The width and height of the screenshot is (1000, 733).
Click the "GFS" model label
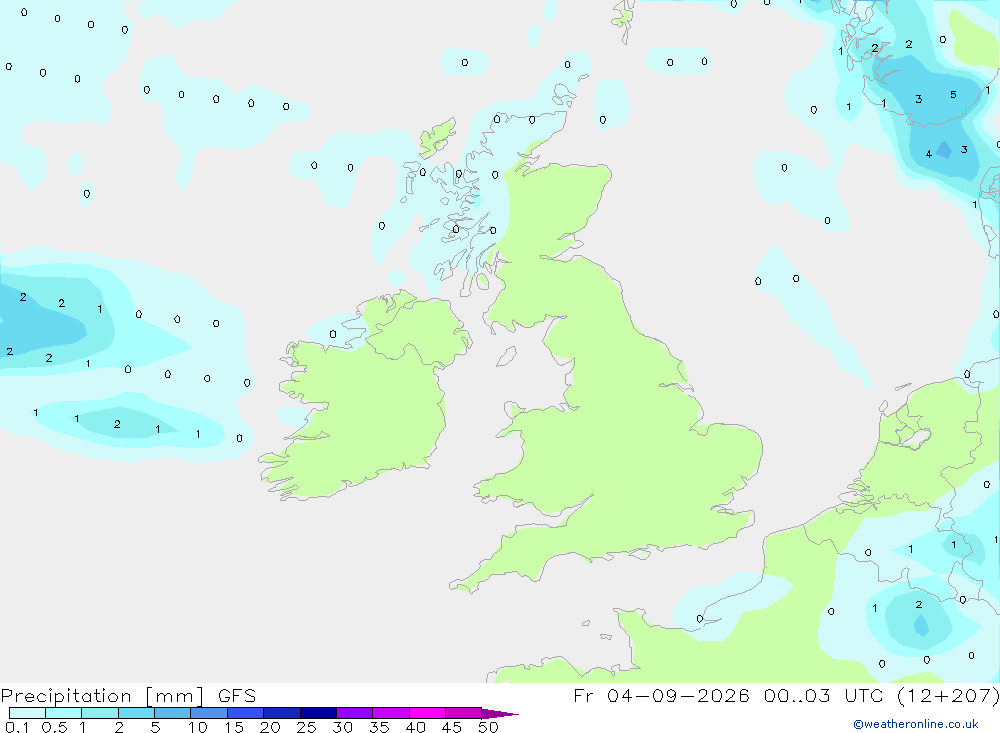(237, 695)
